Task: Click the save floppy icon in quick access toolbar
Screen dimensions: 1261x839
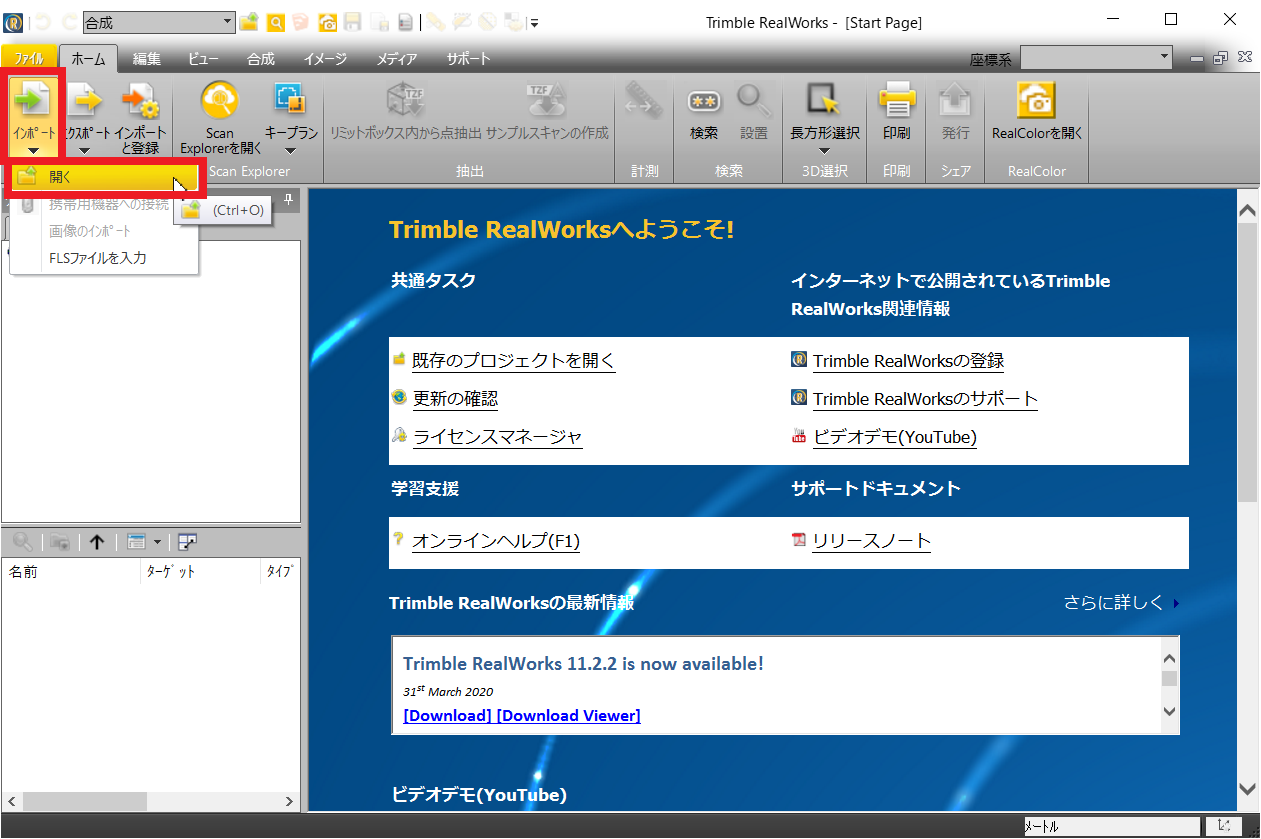Action: 353,22
